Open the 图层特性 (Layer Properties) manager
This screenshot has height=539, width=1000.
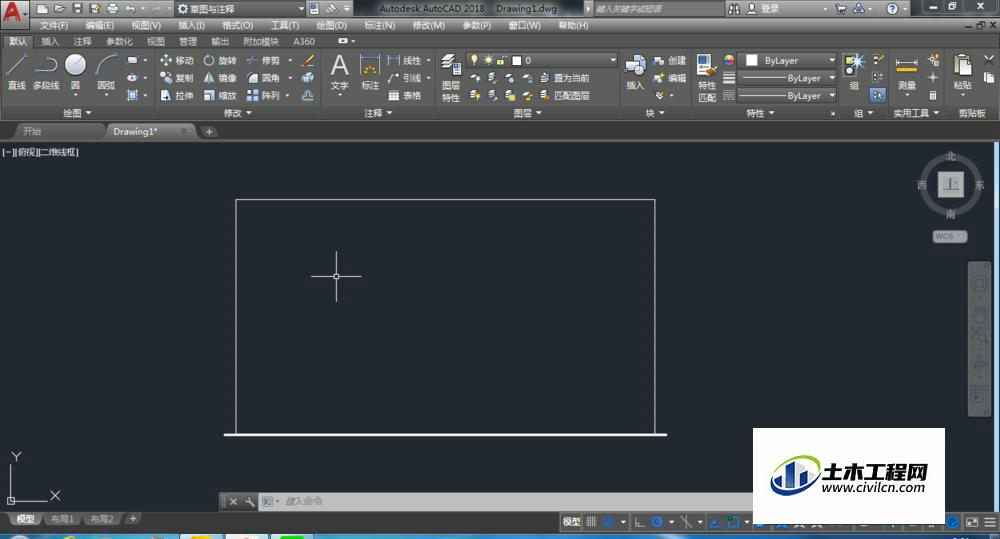(451, 78)
